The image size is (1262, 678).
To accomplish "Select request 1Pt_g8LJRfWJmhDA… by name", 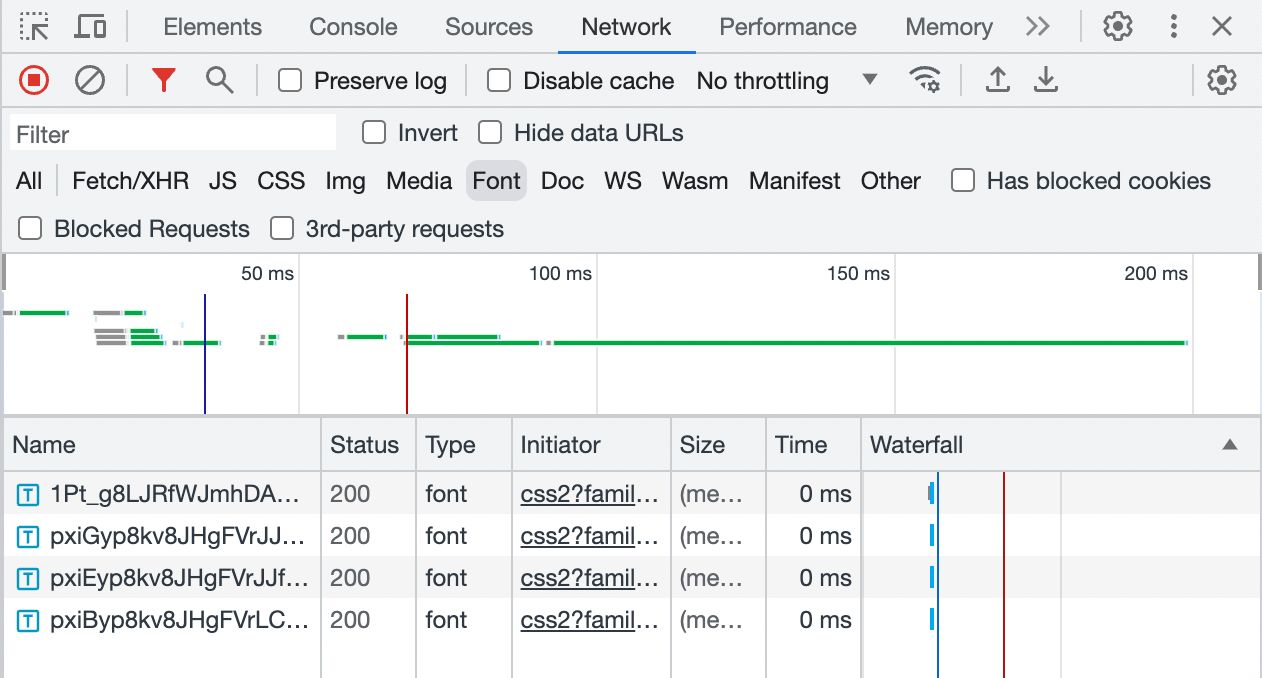I will 175,494.
